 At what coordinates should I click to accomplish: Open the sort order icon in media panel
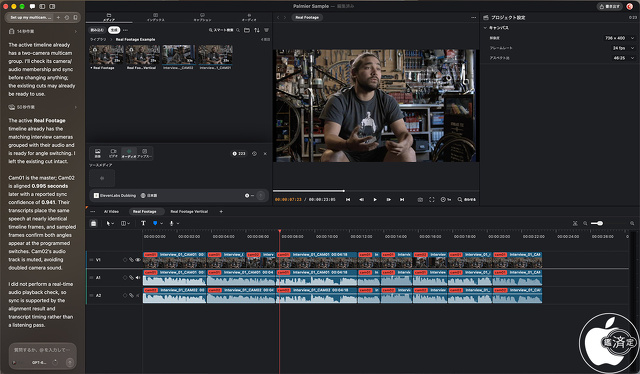257,30
